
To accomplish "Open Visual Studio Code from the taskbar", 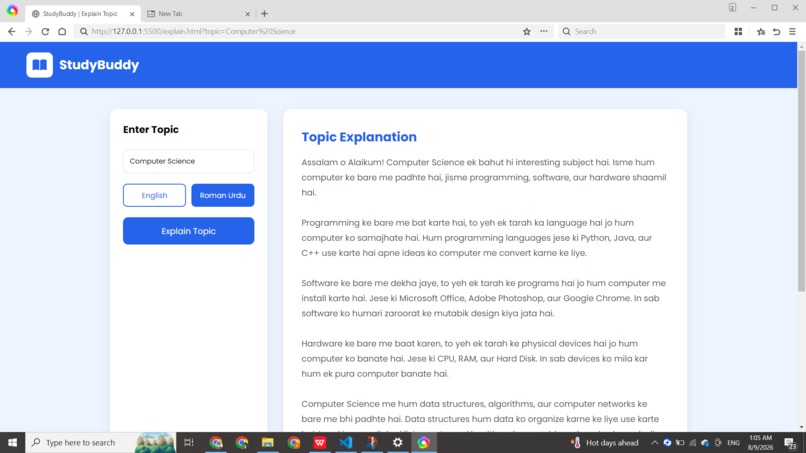I will pos(345,442).
